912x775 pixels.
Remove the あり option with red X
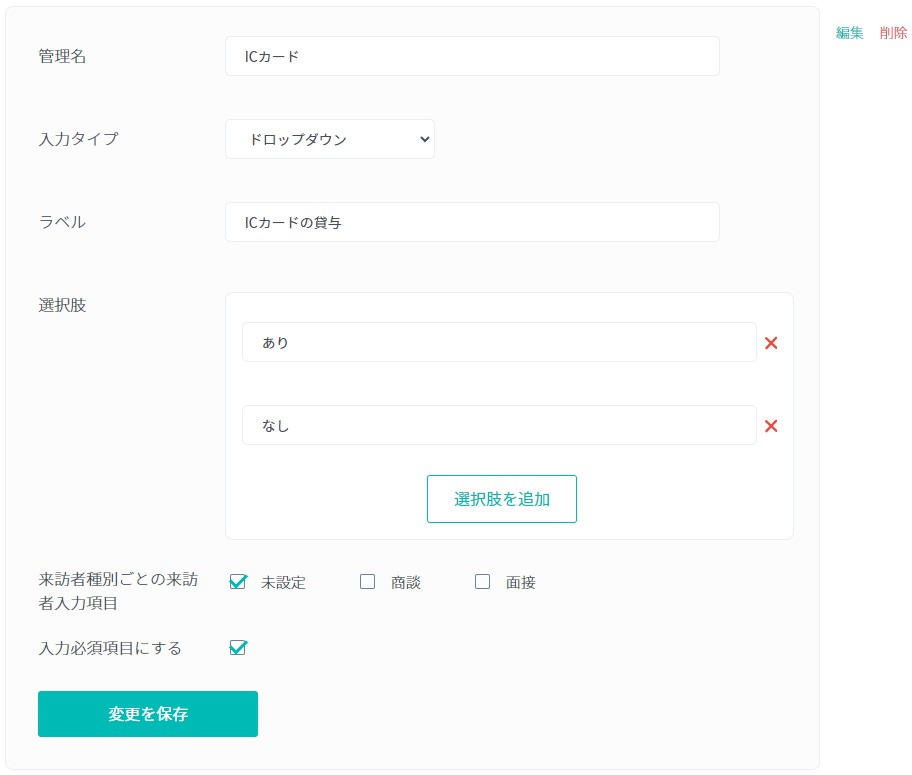click(771, 343)
